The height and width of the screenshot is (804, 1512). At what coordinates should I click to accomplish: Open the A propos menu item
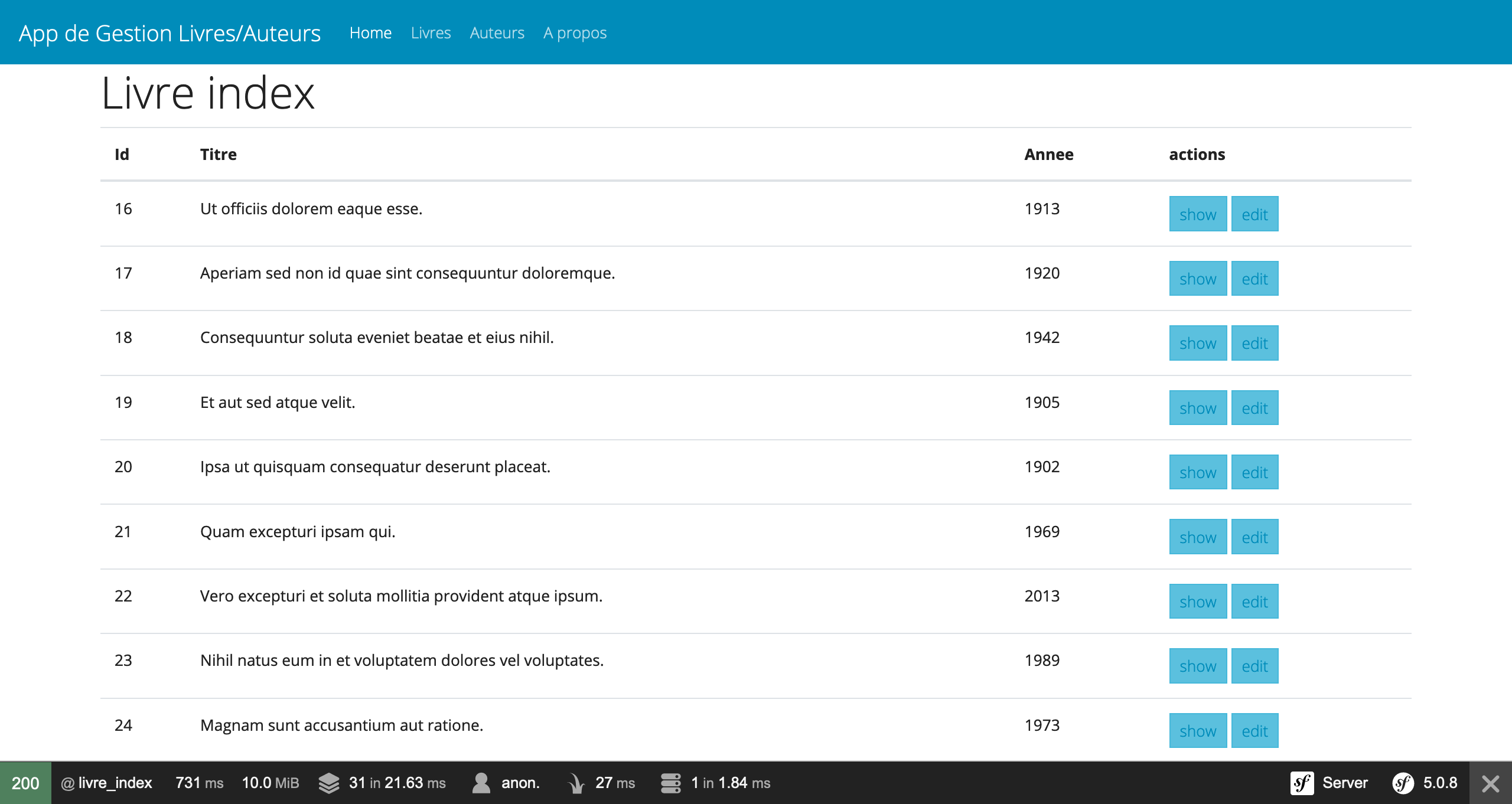point(575,33)
